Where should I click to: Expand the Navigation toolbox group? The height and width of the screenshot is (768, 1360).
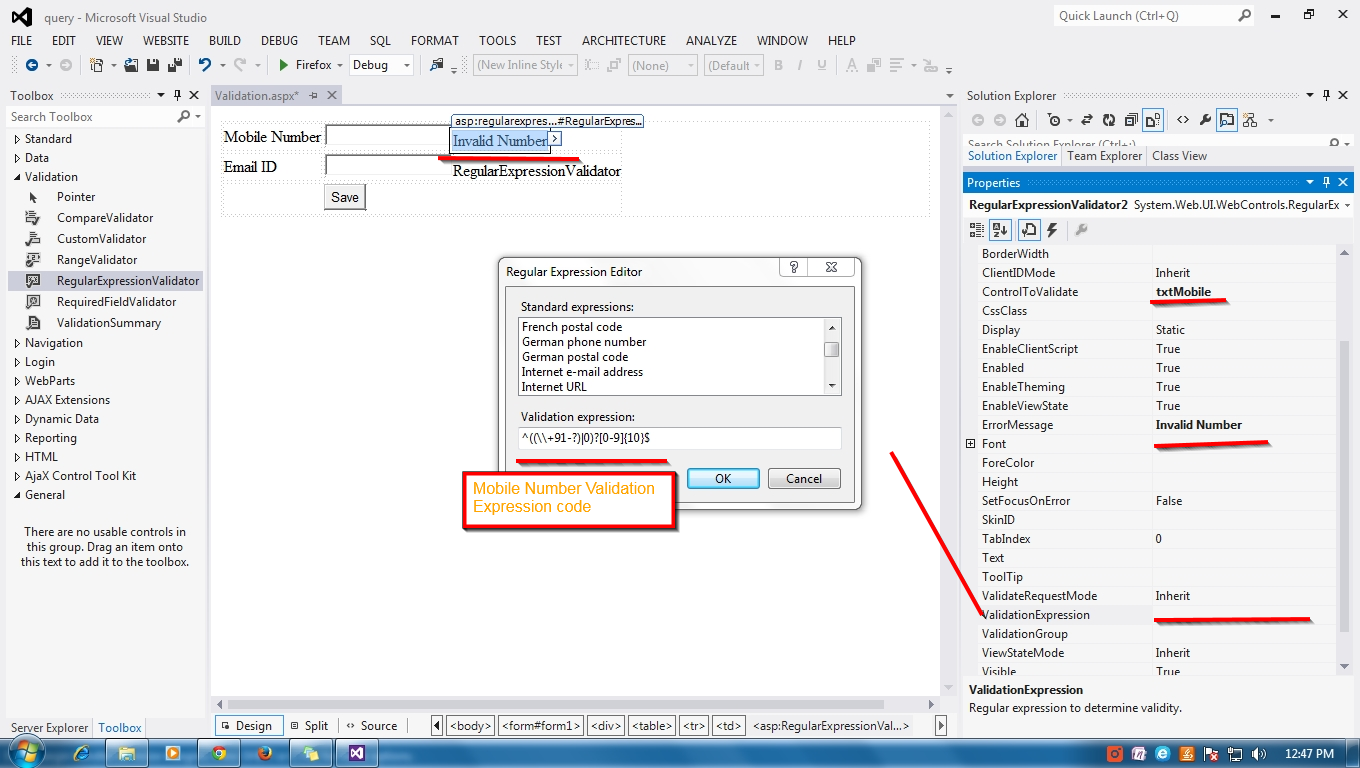coord(17,343)
